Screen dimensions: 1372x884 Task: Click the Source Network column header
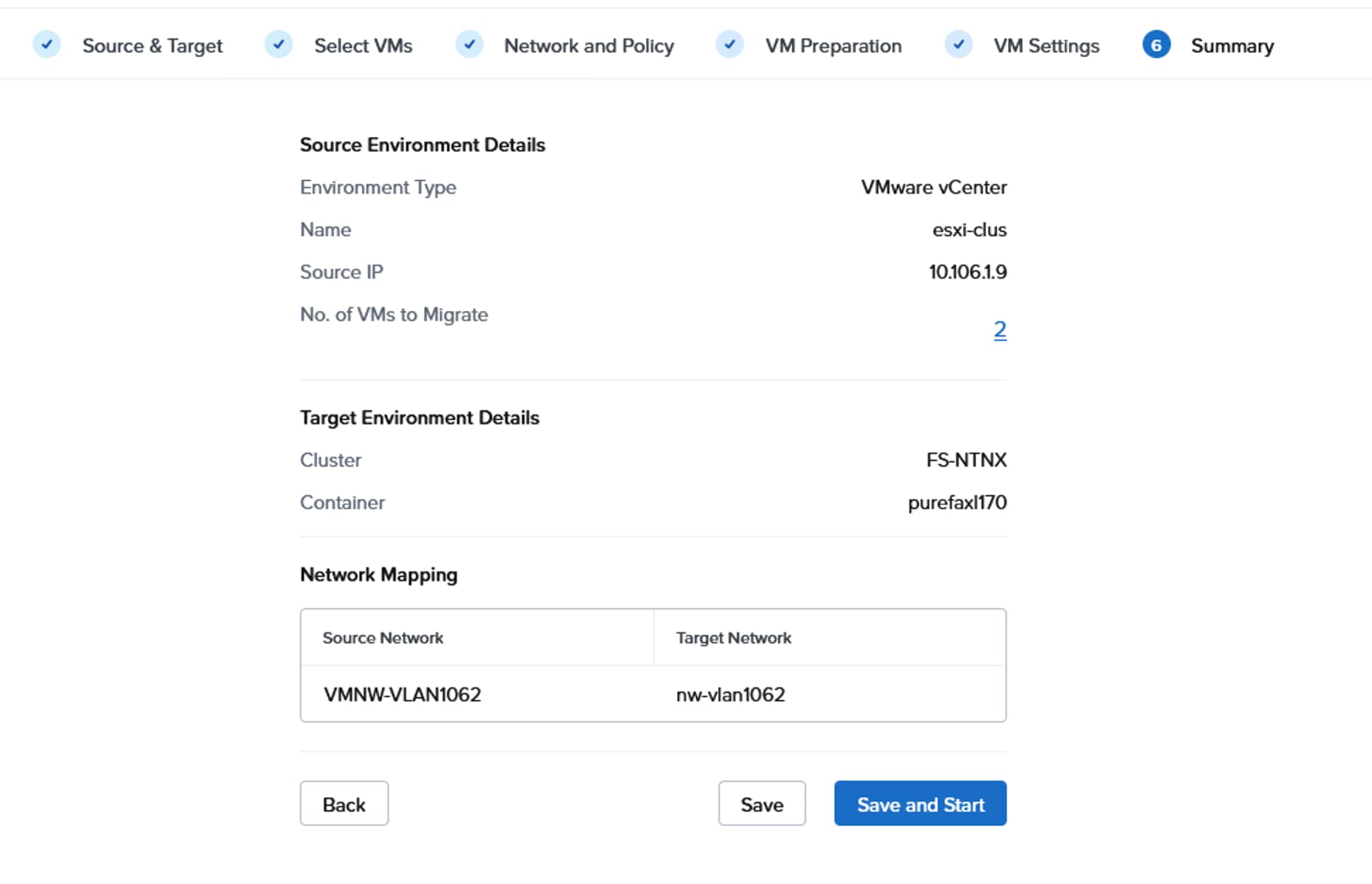coord(383,638)
